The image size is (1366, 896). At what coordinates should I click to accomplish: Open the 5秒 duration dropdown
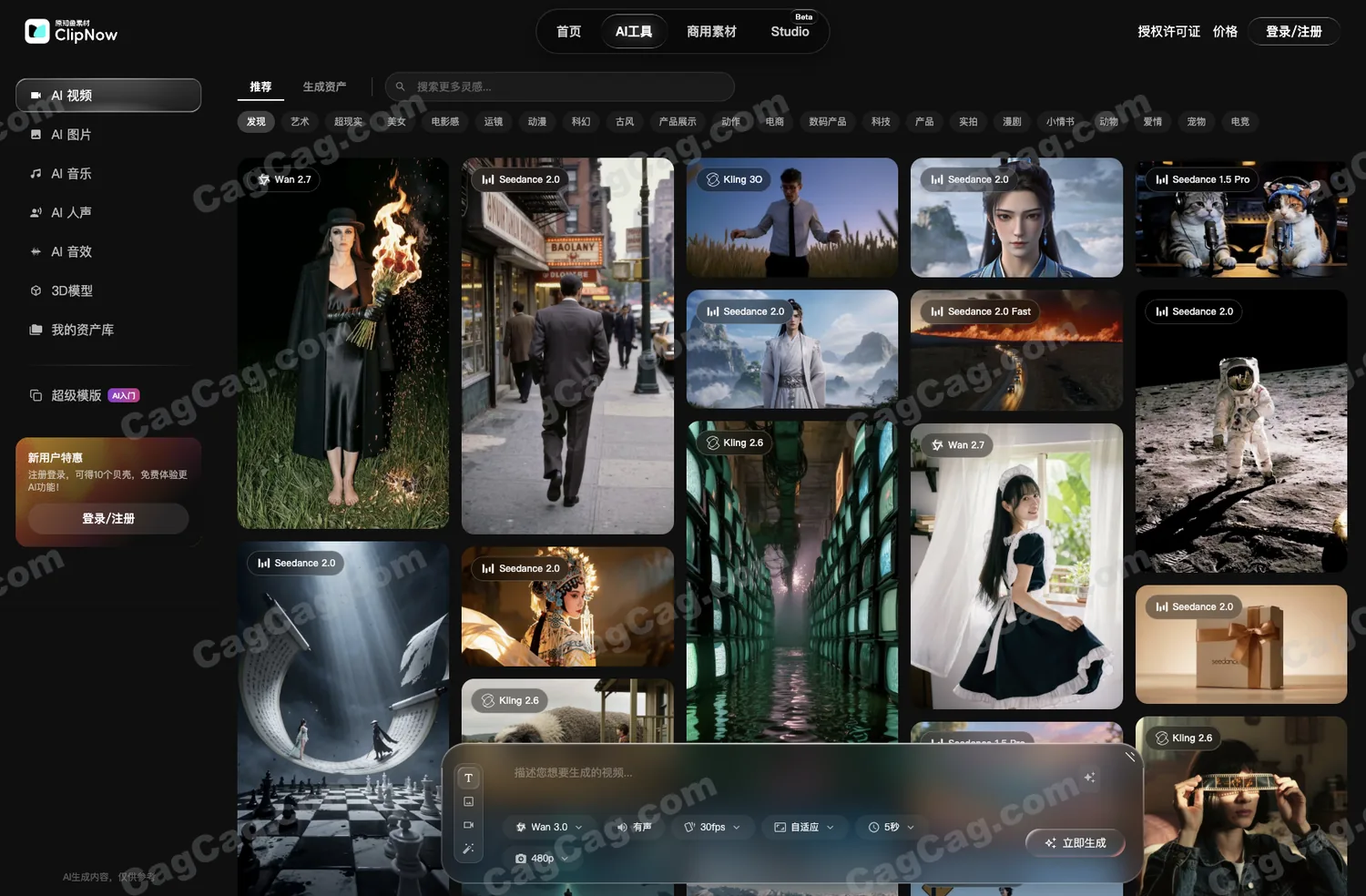pyautogui.click(x=891, y=828)
